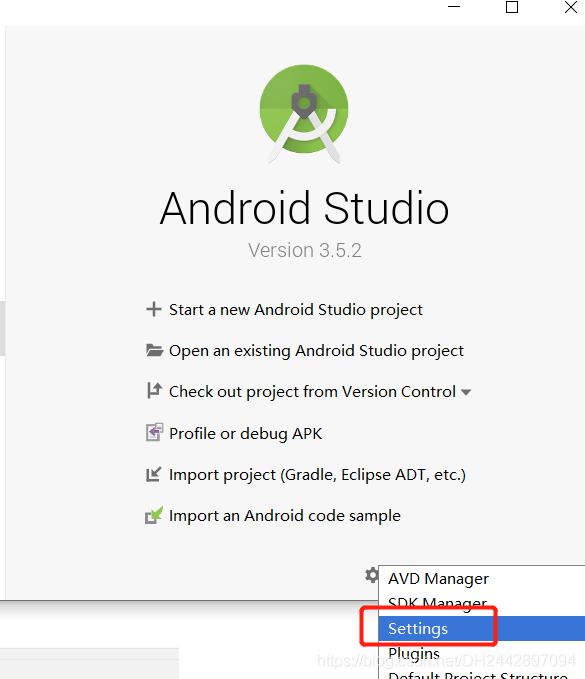This screenshot has height=679, width=585.
Task: Click the Import Android code sample icon
Action: pyautogui.click(x=154, y=515)
